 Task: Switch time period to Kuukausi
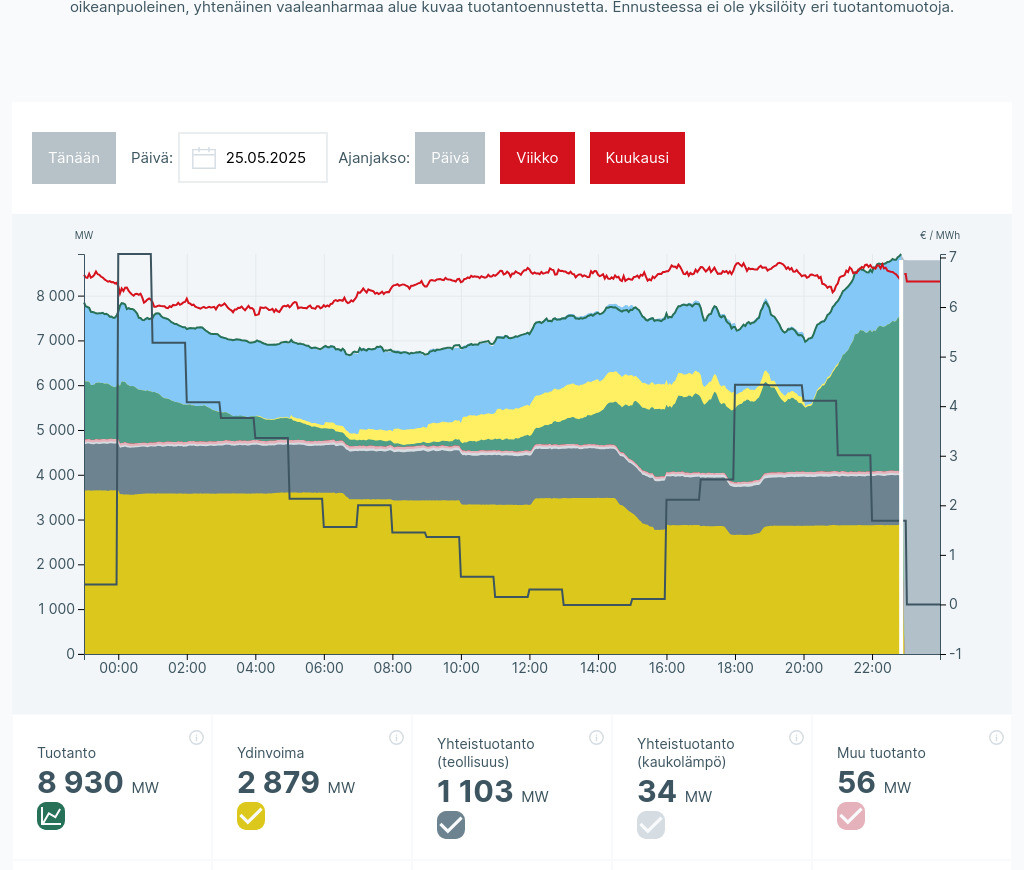(x=637, y=158)
